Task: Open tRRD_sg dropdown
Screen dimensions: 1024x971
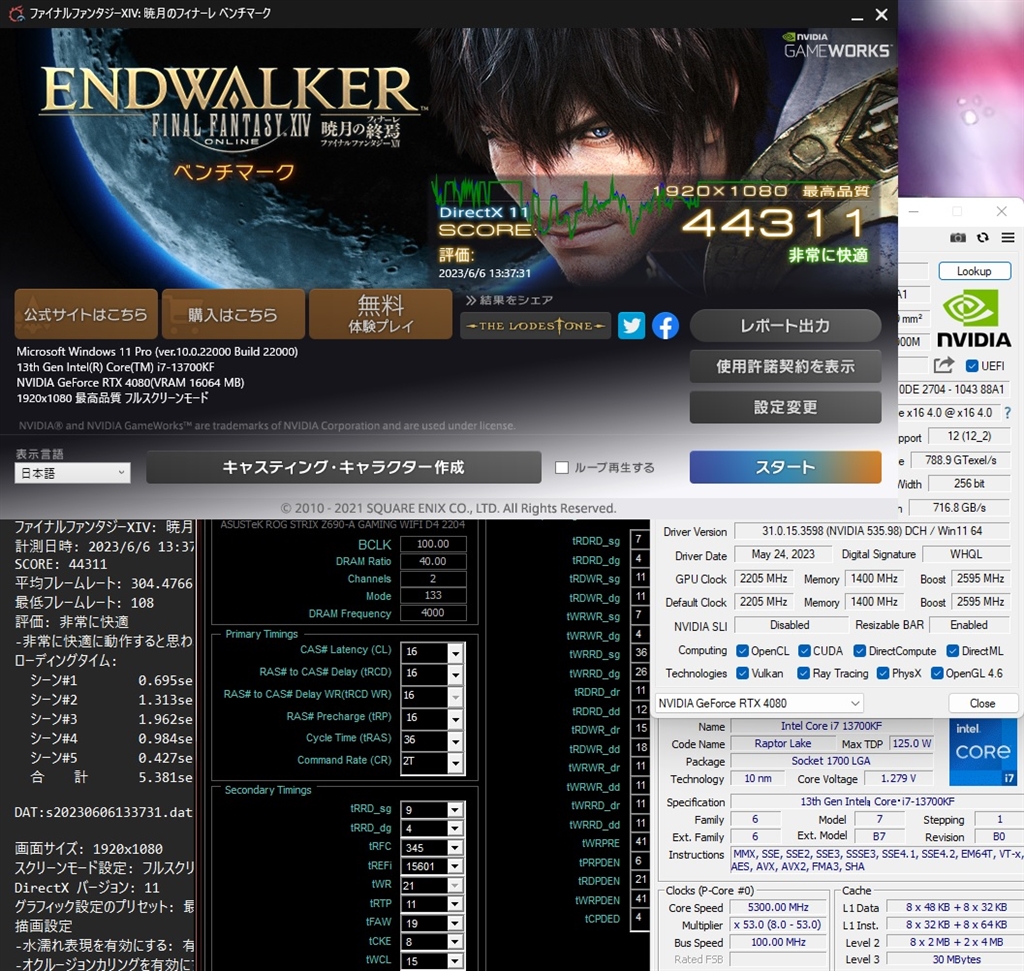Action: click(456, 810)
